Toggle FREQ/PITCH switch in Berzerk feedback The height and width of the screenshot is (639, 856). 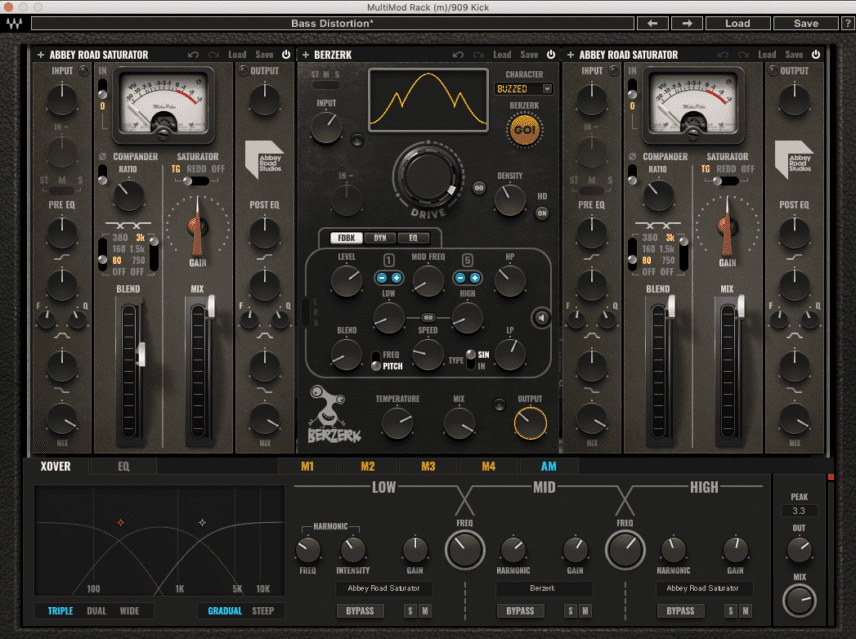[x=376, y=360]
